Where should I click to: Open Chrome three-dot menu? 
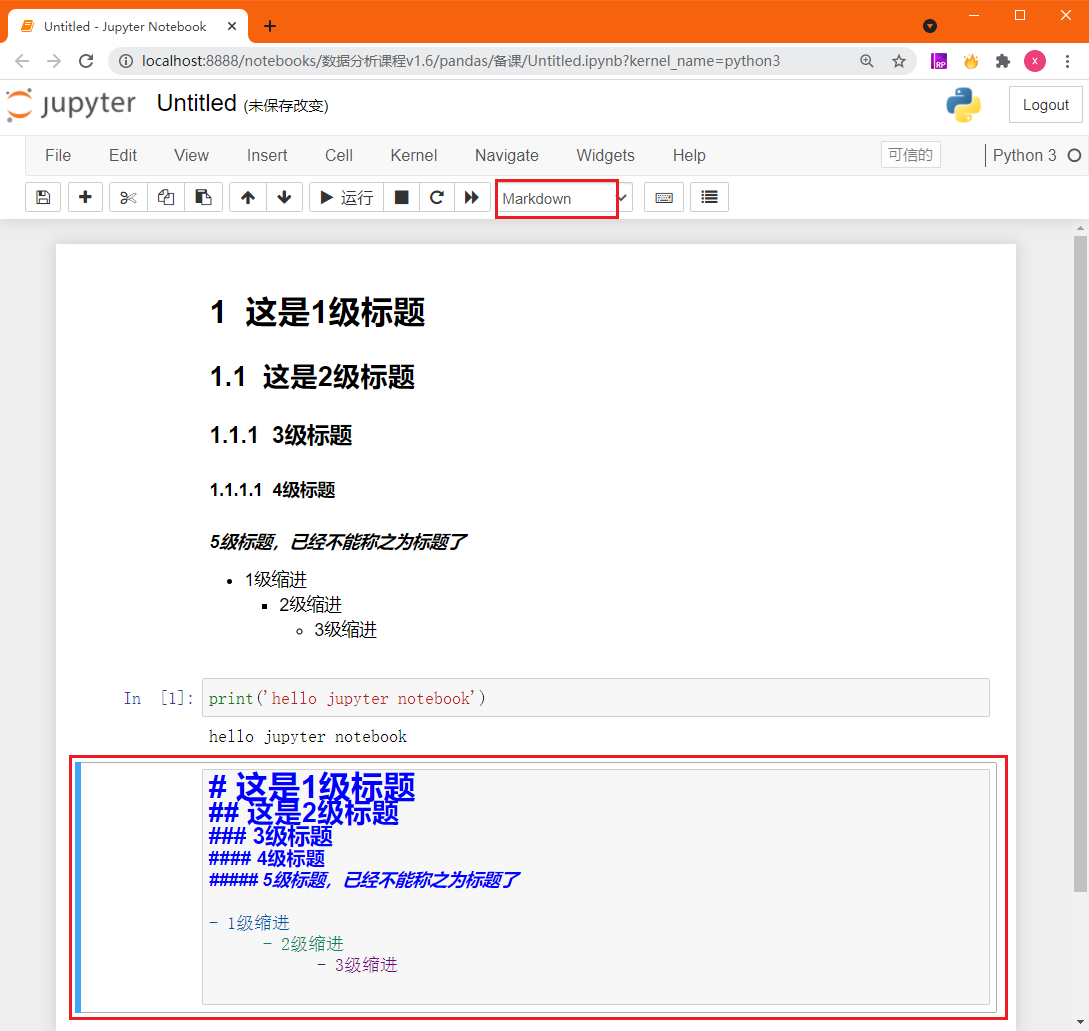1067,61
